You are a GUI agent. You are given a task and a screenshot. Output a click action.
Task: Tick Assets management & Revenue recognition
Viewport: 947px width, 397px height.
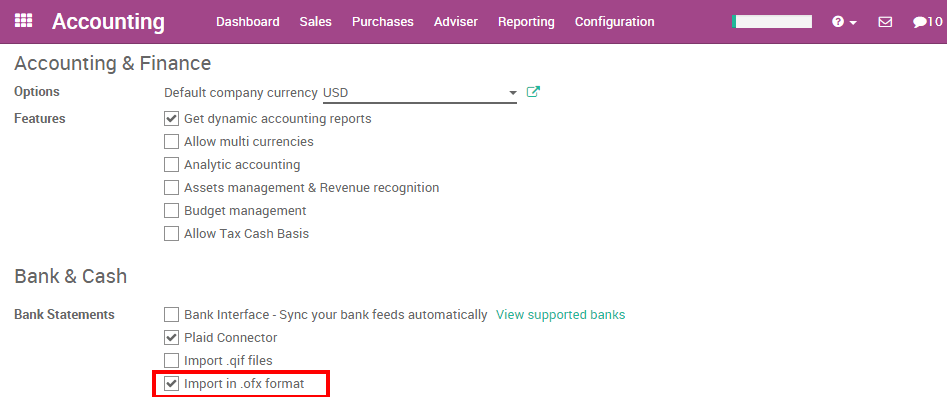tap(172, 187)
